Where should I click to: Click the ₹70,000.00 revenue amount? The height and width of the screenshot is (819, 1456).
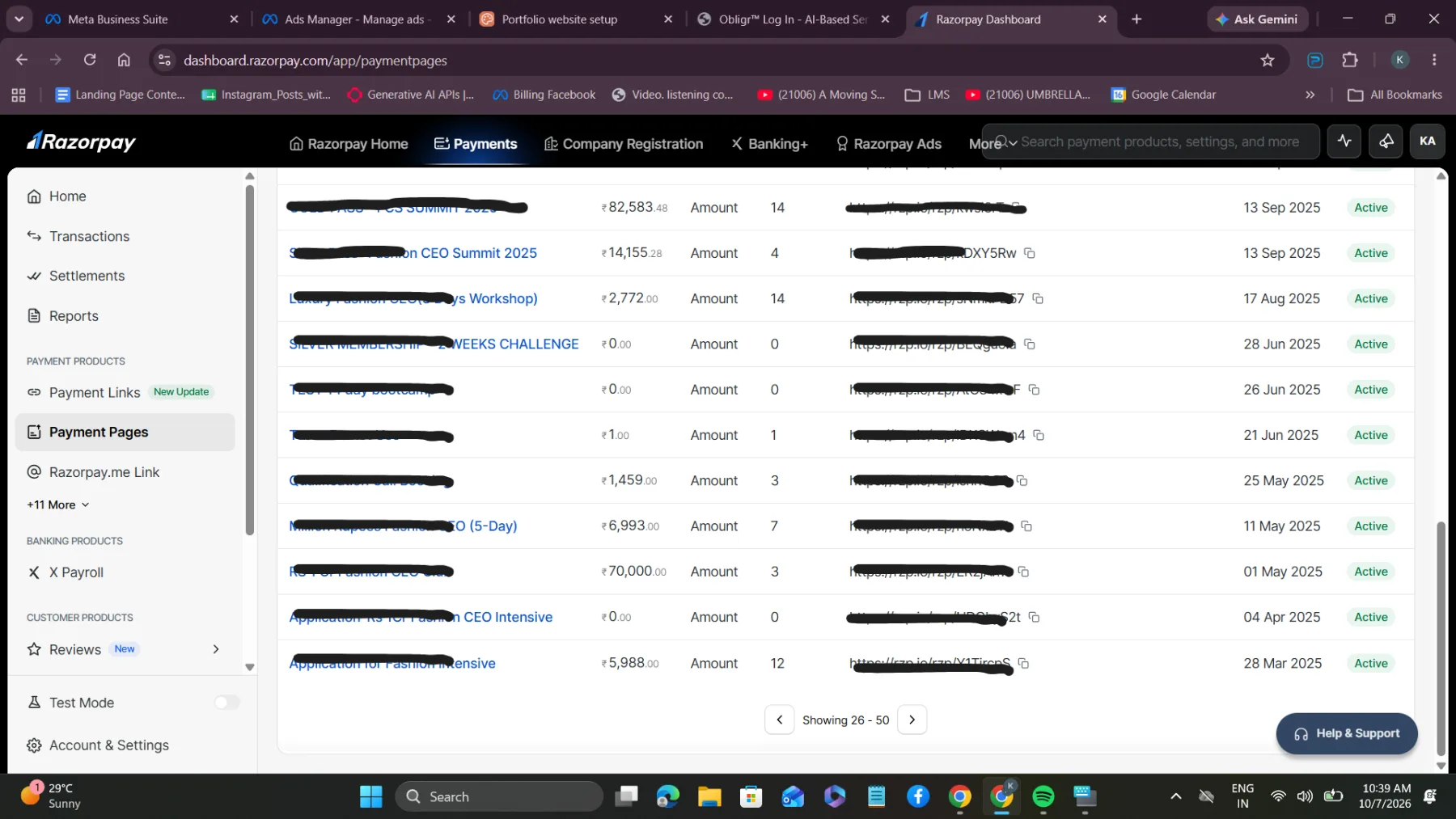tap(633, 572)
